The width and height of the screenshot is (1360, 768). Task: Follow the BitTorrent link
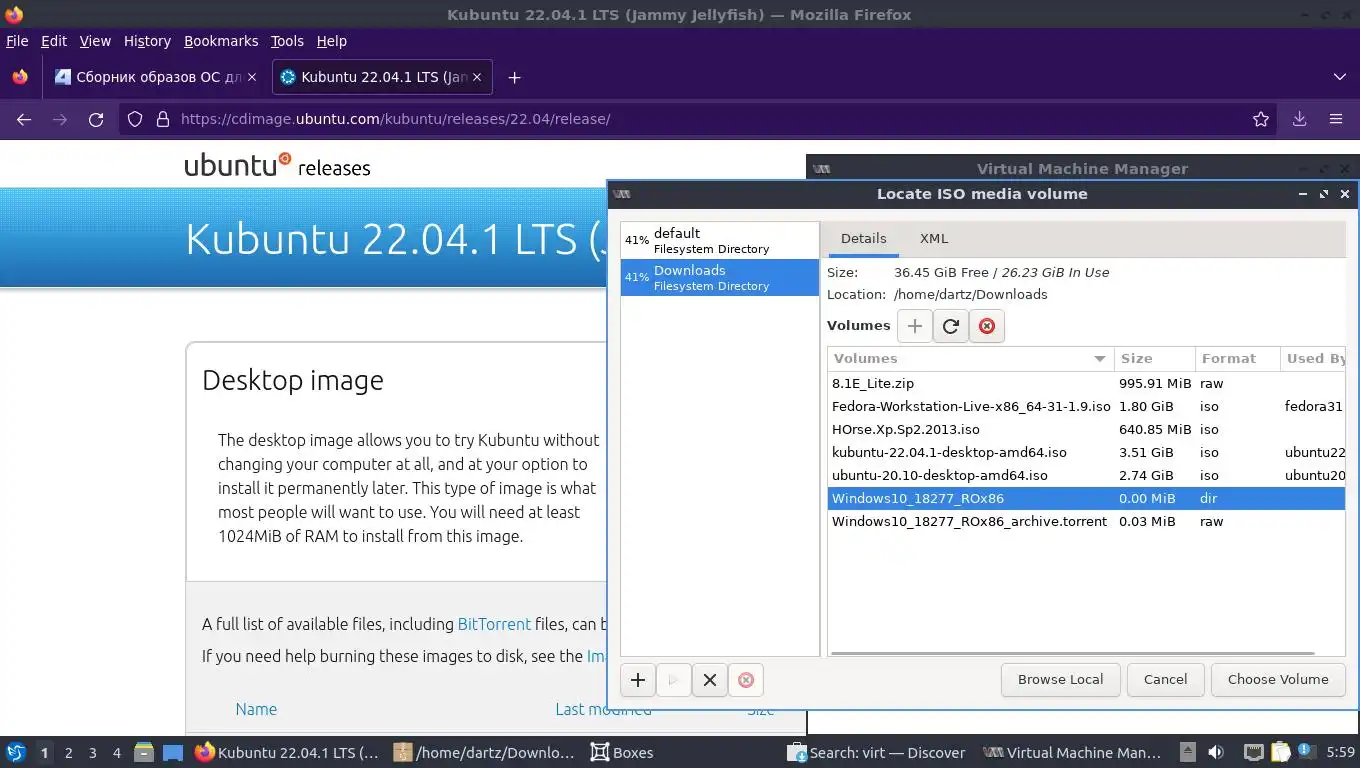[494, 624]
